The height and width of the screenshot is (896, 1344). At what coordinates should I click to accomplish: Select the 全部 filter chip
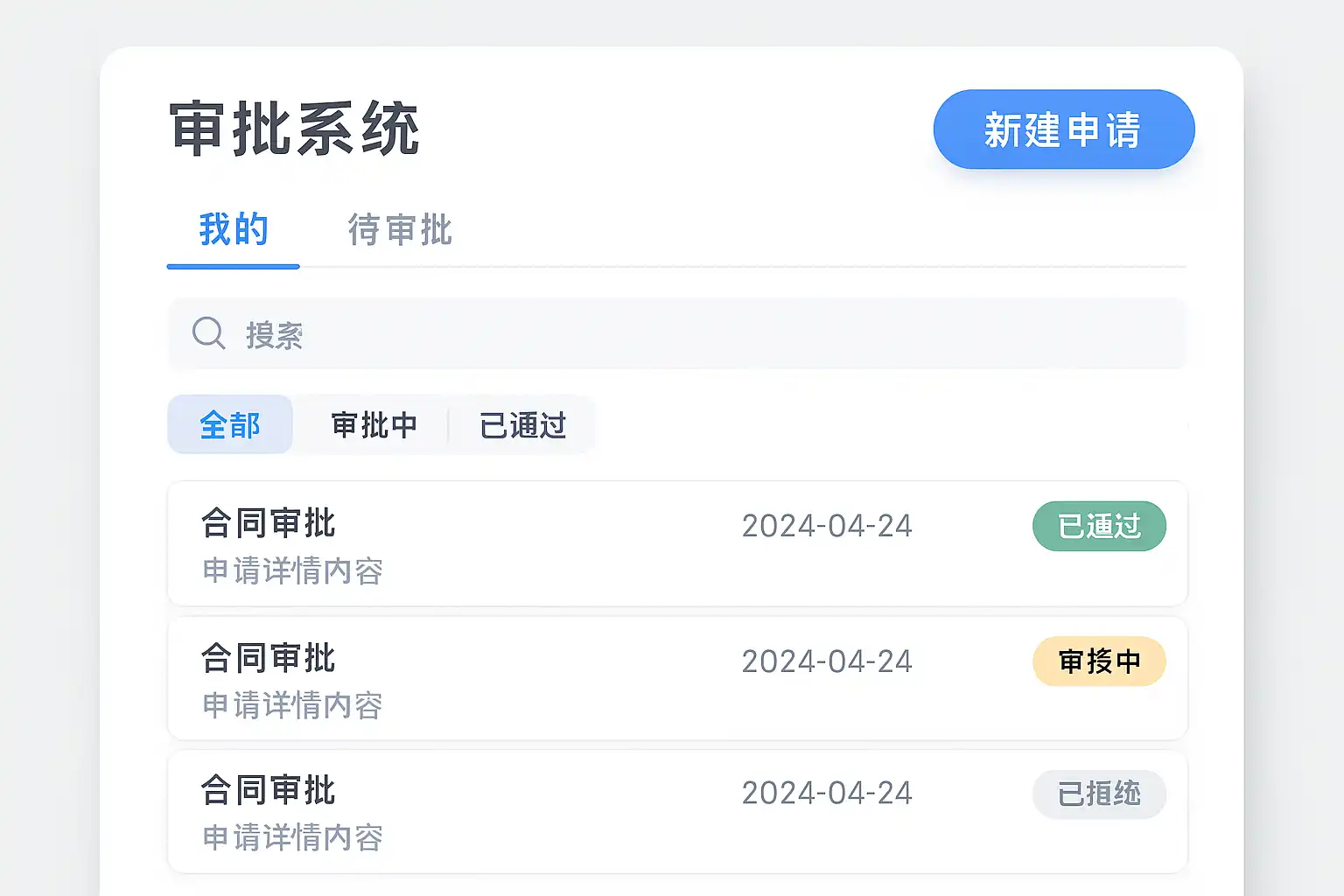click(x=230, y=425)
